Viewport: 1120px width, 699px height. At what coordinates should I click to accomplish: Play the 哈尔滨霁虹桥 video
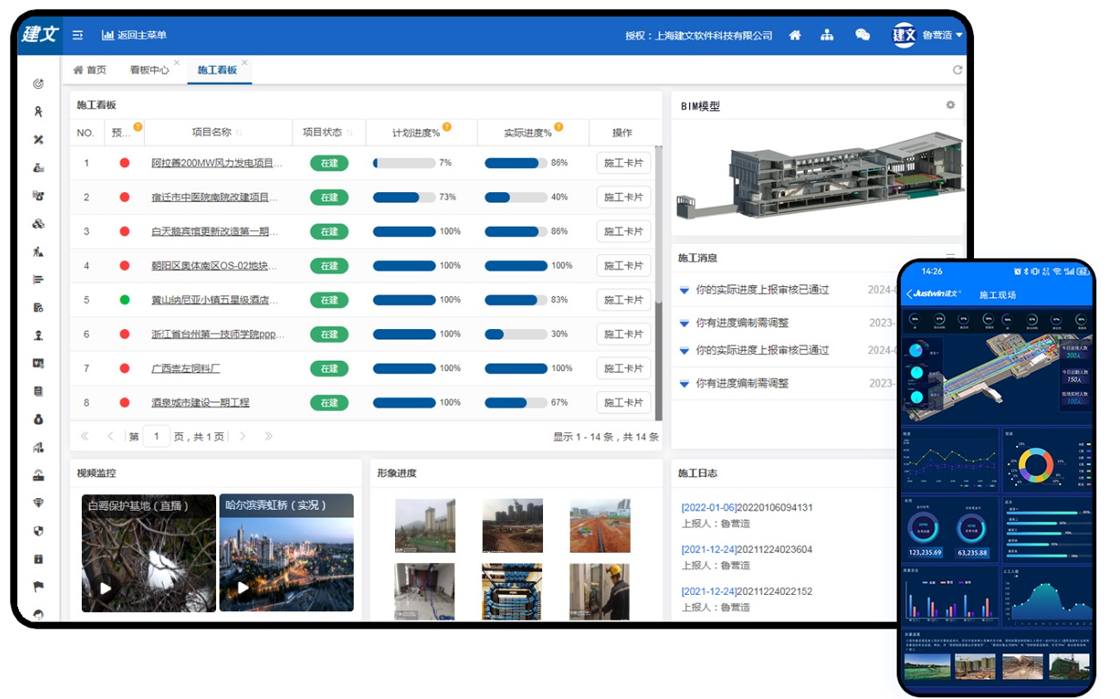[242, 588]
